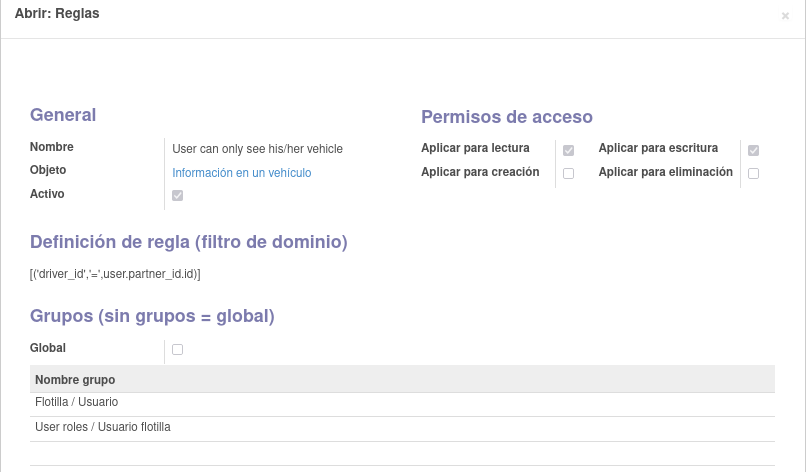Click the Definición de regla heading
Image resolution: width=806 pixels, height=472 pixels.
189,242
